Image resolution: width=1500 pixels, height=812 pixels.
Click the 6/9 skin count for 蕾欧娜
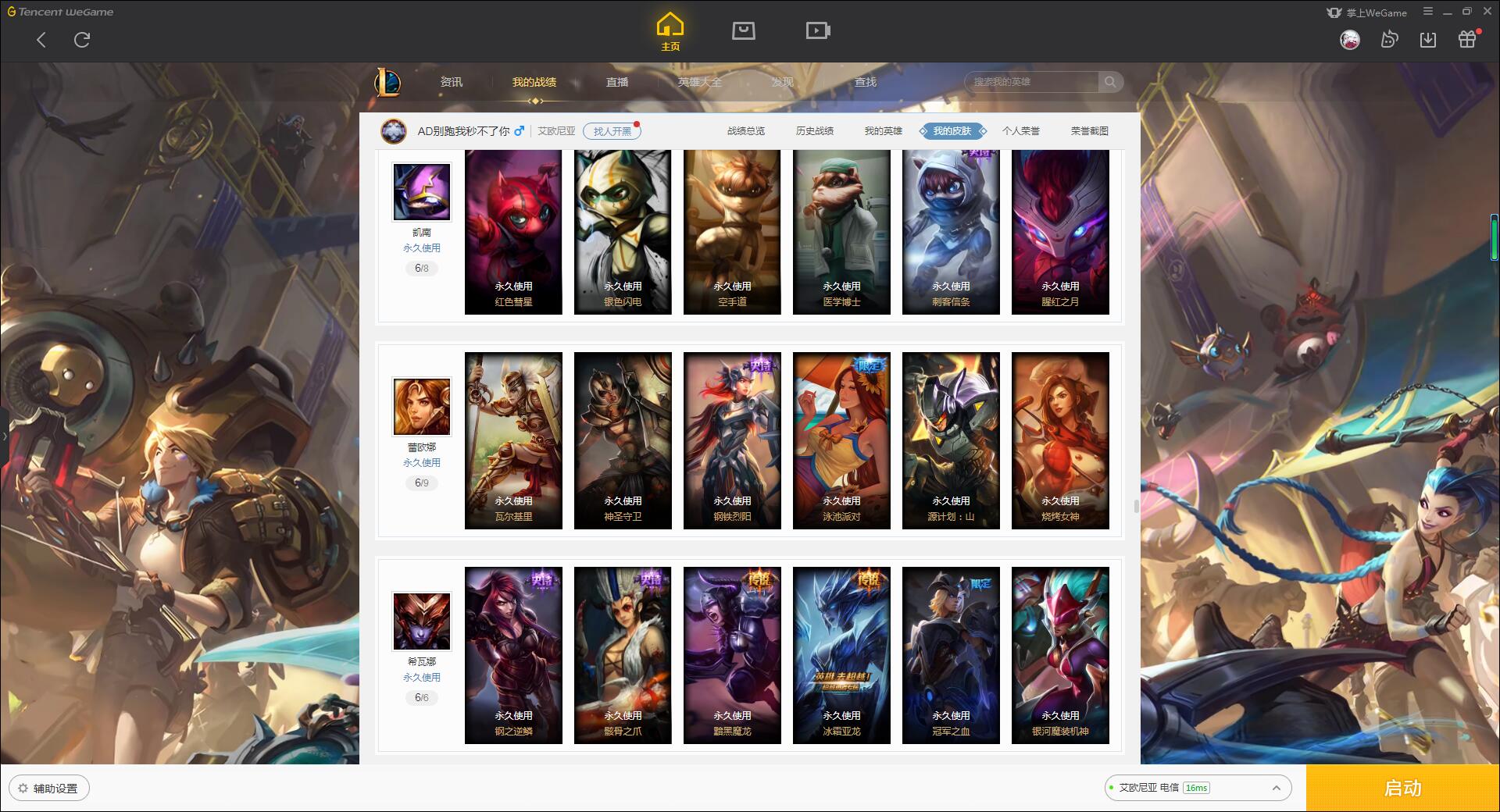[x=422, y=483]
